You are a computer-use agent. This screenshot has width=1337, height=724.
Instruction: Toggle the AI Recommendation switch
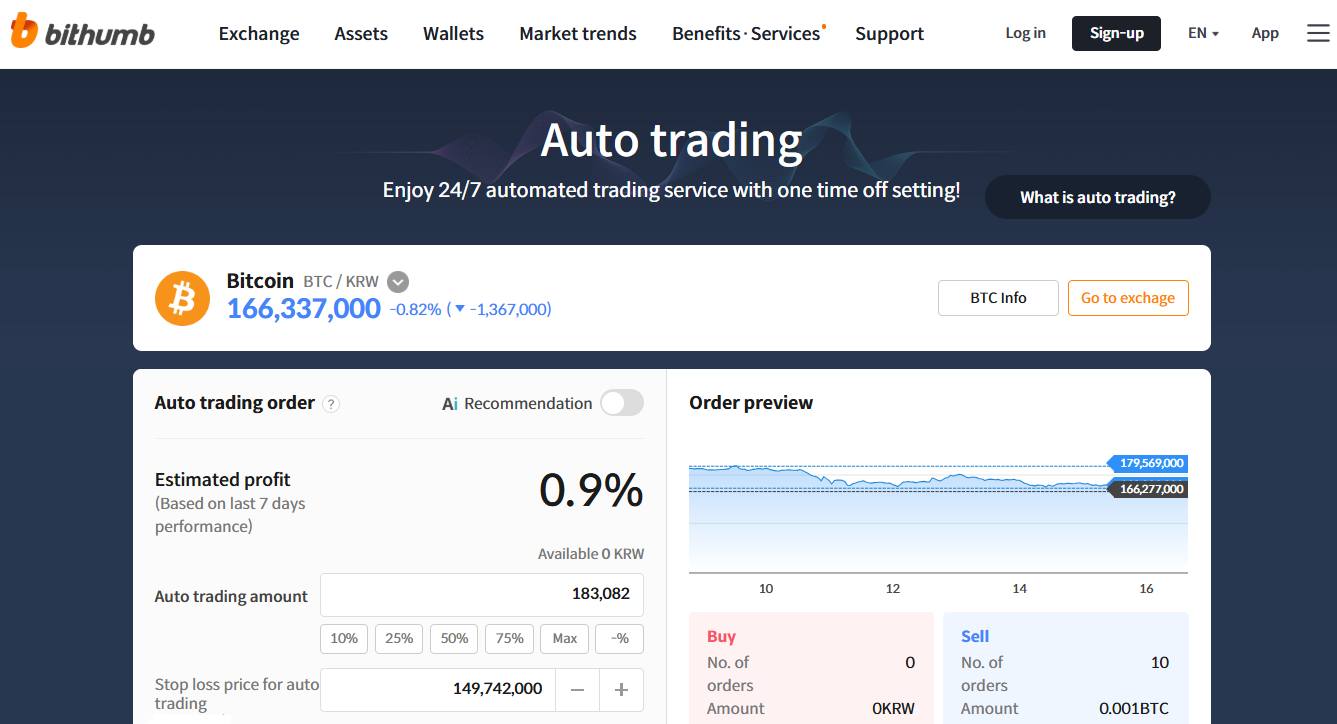coord(621,403)
